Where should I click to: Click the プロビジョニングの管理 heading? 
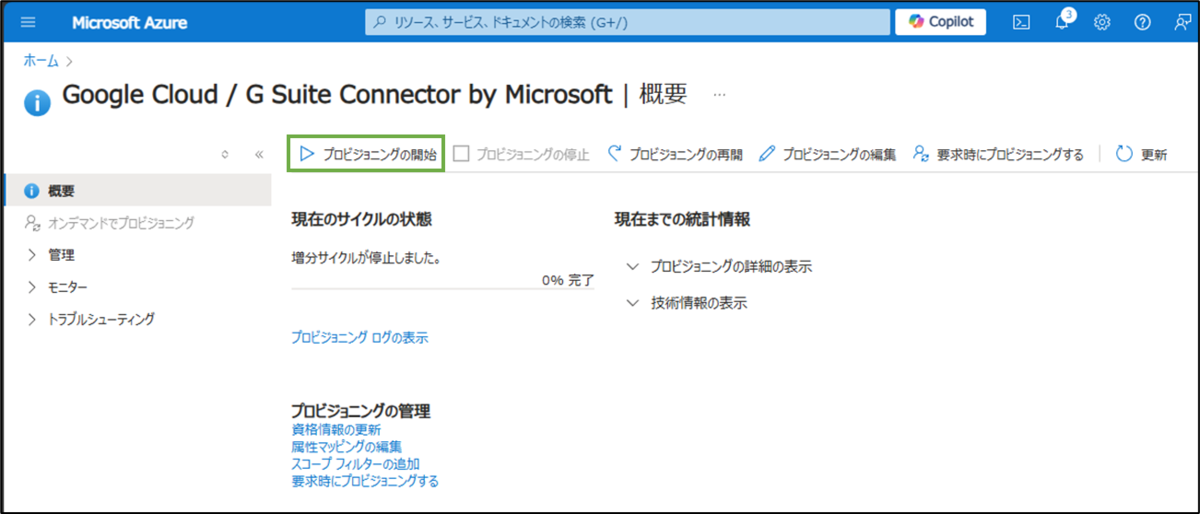point(360,411)
